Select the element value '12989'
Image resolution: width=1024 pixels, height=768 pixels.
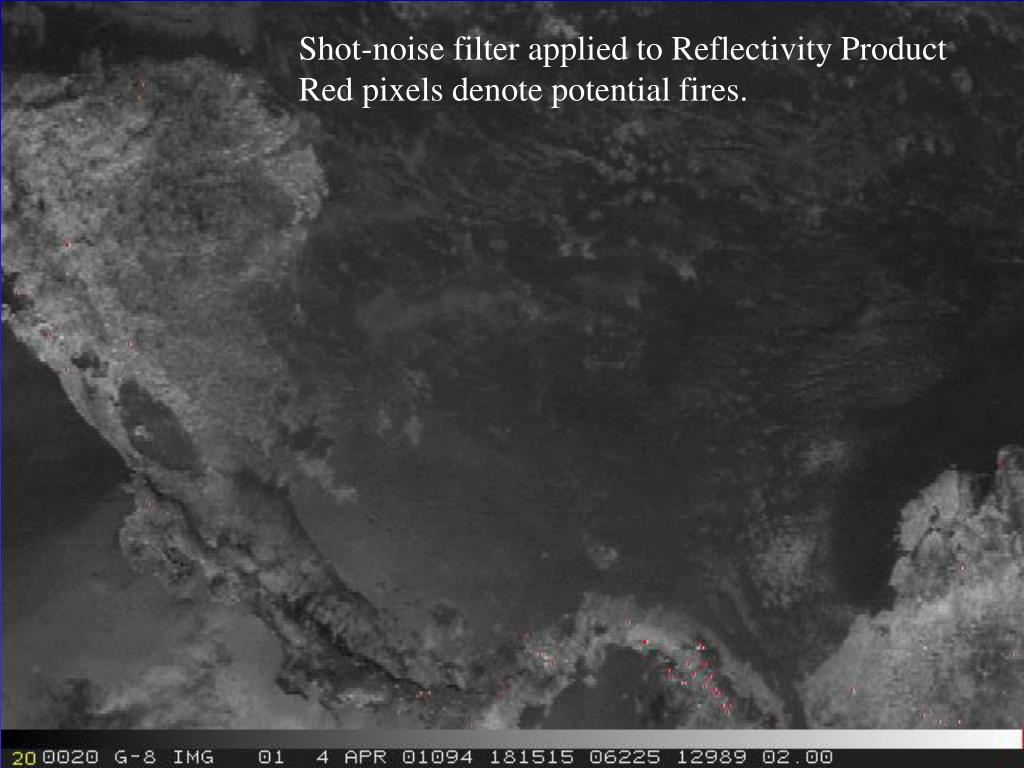[711, 757]
